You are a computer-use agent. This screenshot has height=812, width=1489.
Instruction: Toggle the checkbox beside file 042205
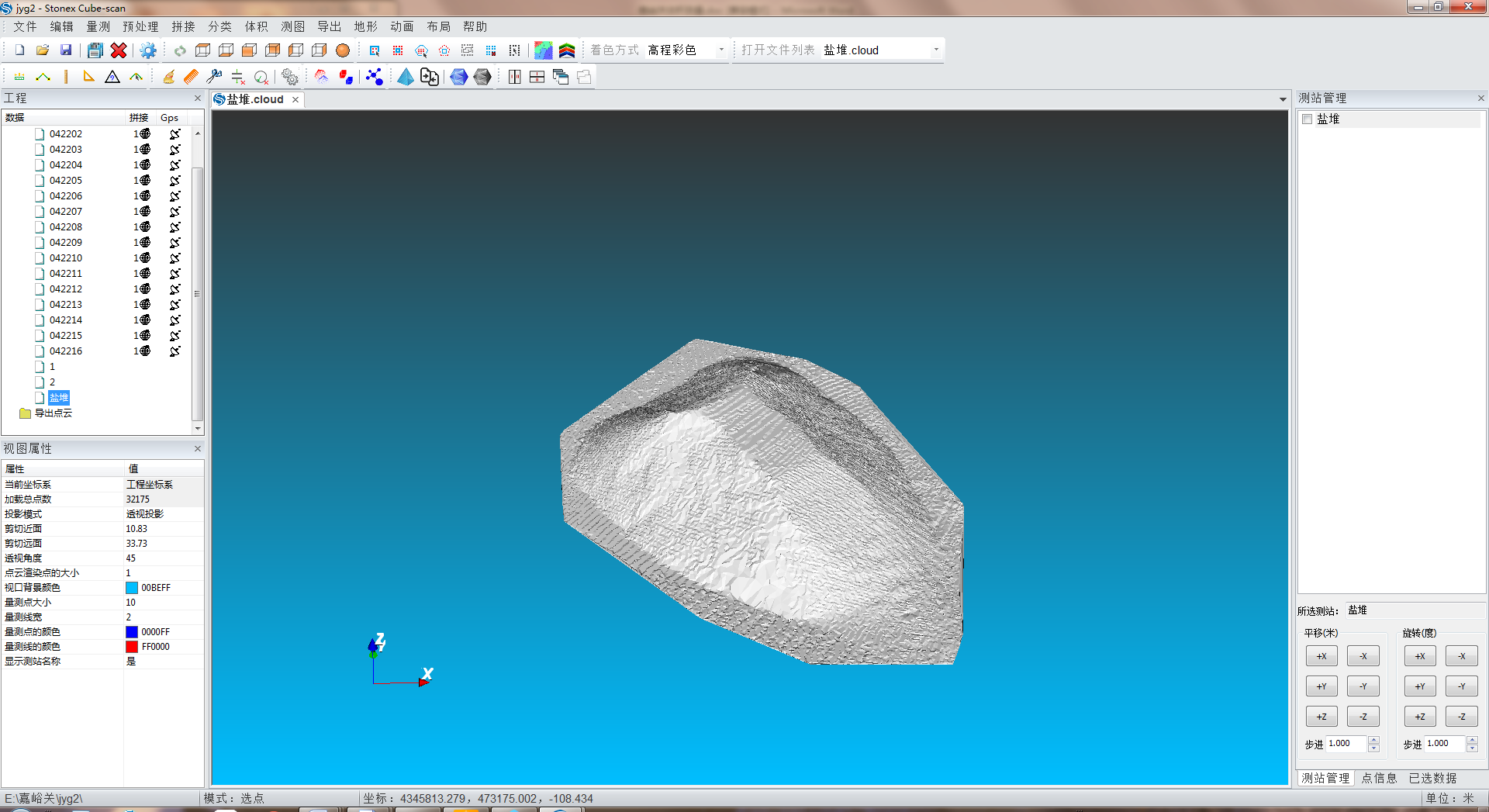coord(40,181)
